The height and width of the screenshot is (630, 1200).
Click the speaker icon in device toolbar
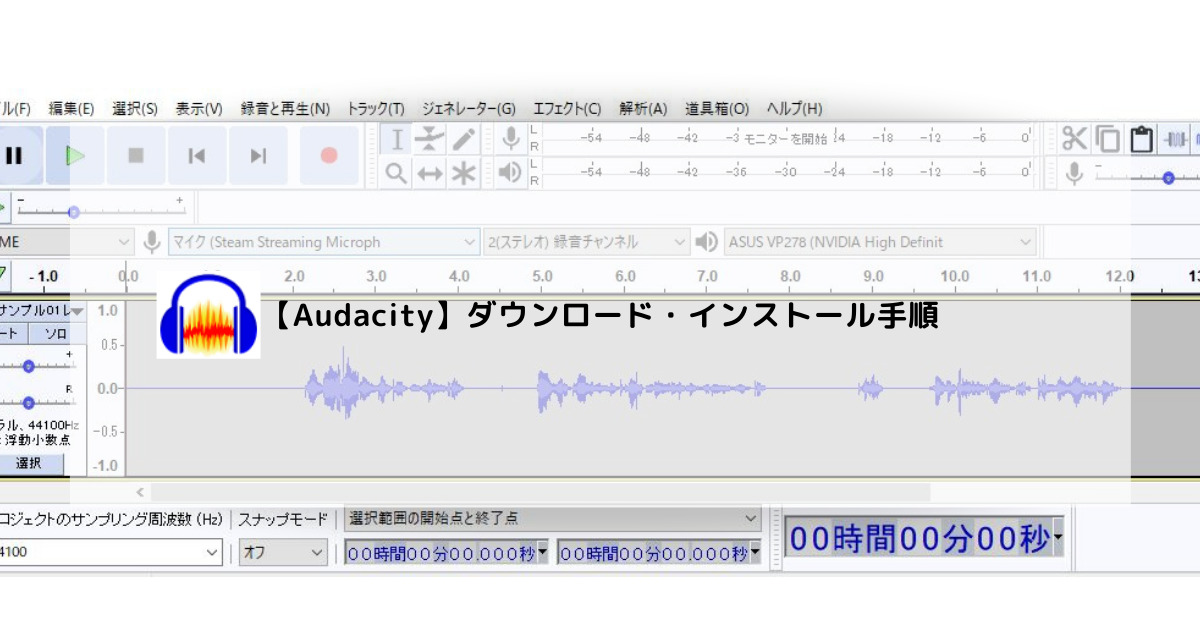pyautogui.click(x=707, y=242)
